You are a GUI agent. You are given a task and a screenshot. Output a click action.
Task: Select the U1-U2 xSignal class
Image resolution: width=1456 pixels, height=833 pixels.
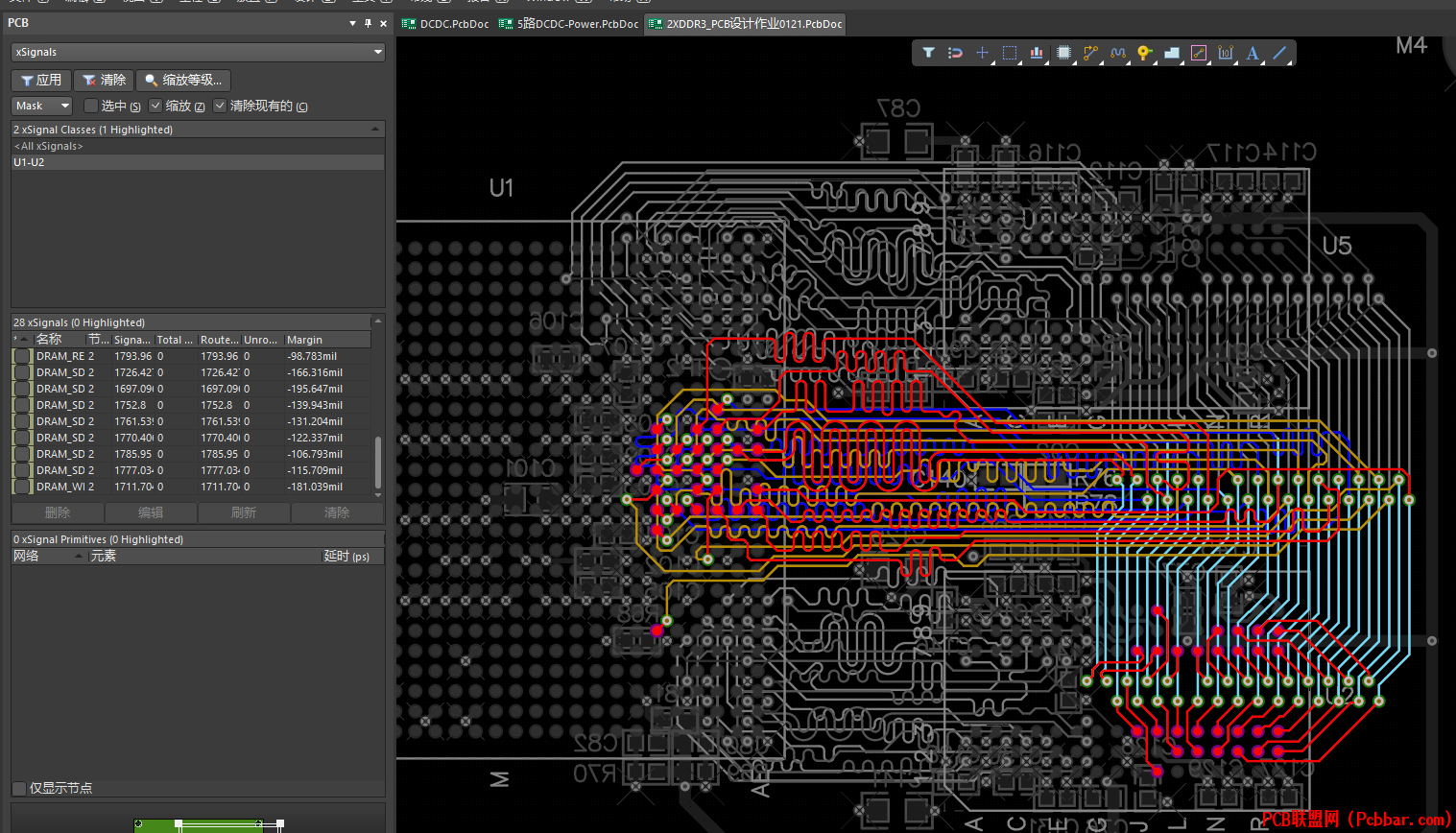198,162
